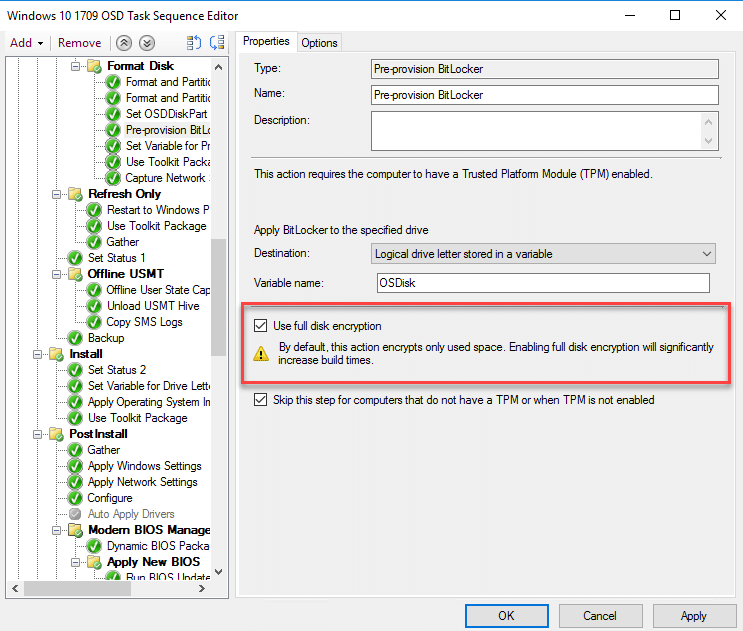The height and width of the screenshot is (631, 743).
Task: Uncheck Use full disk encryption
Action: coord(260,325)
